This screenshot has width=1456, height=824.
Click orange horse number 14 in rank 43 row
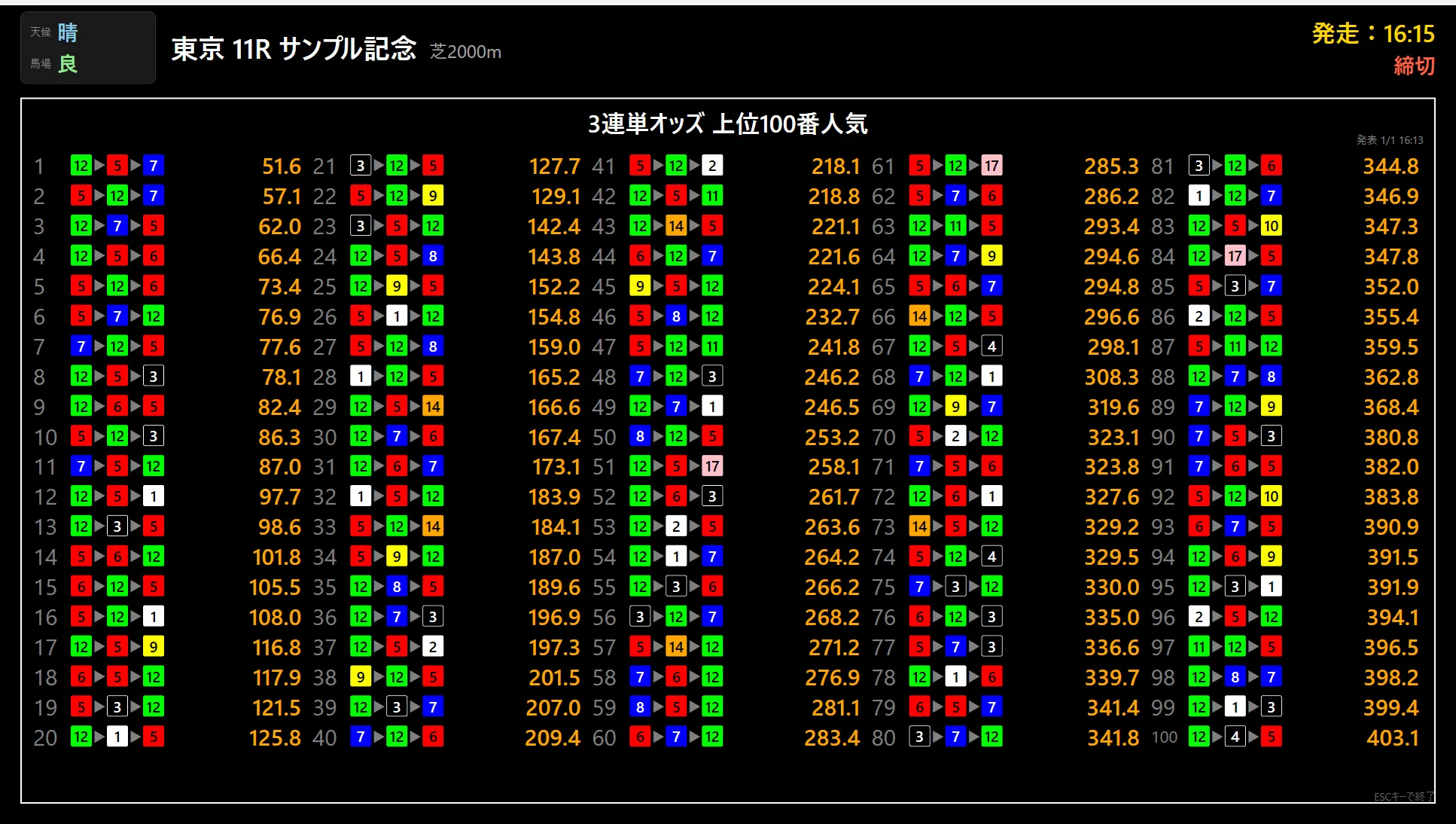click(x=676, y=226)
